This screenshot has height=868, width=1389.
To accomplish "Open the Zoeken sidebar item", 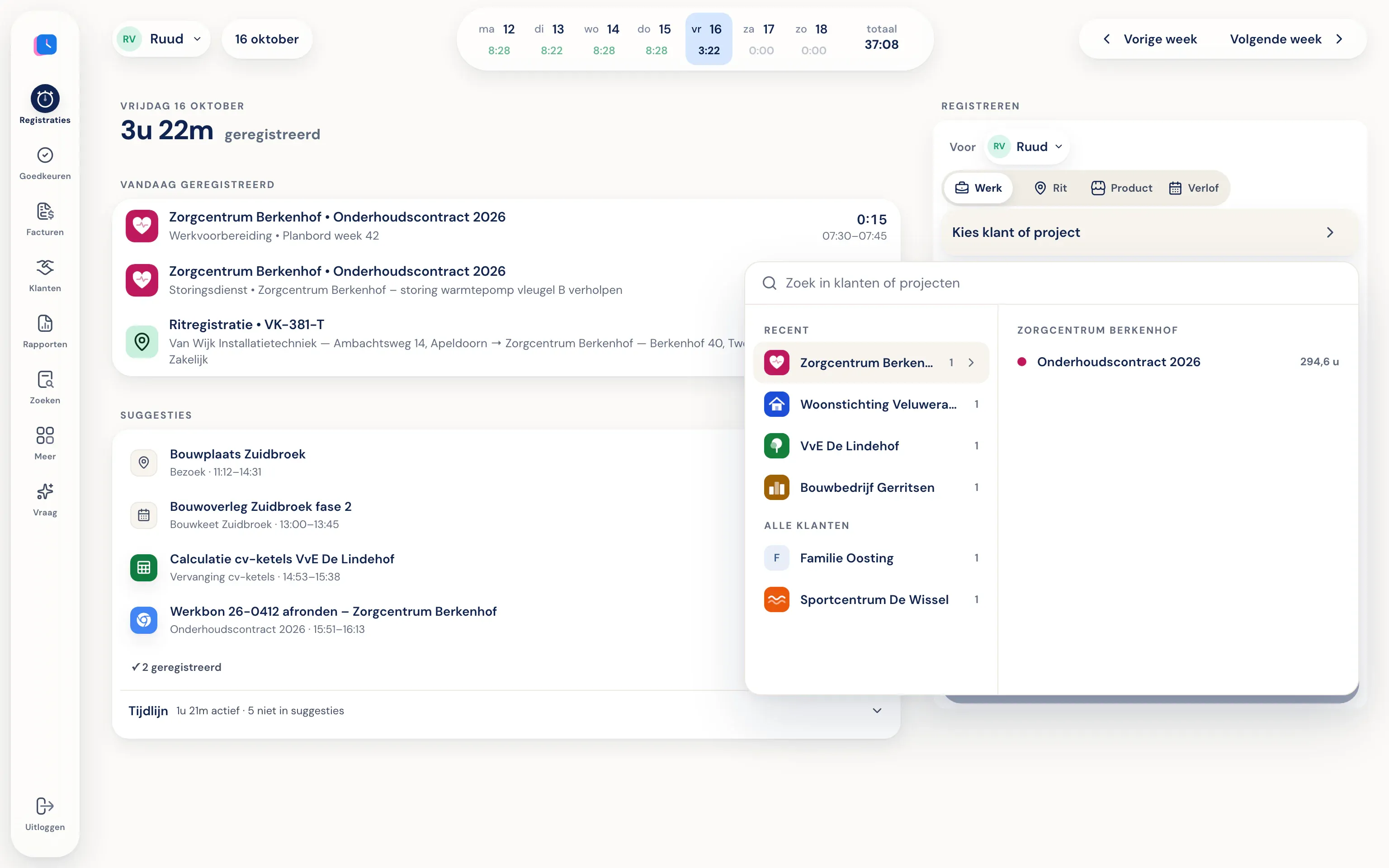I will pyautogui.click(x=45, y=387).
